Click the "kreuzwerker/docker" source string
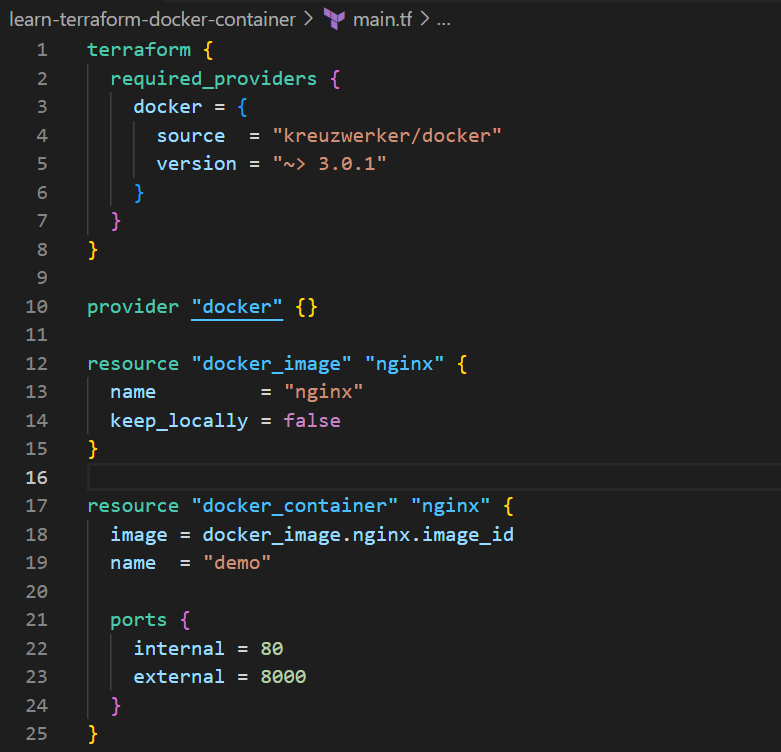The image size is (781, 752). pyautogui.click(x=387, y=135)
